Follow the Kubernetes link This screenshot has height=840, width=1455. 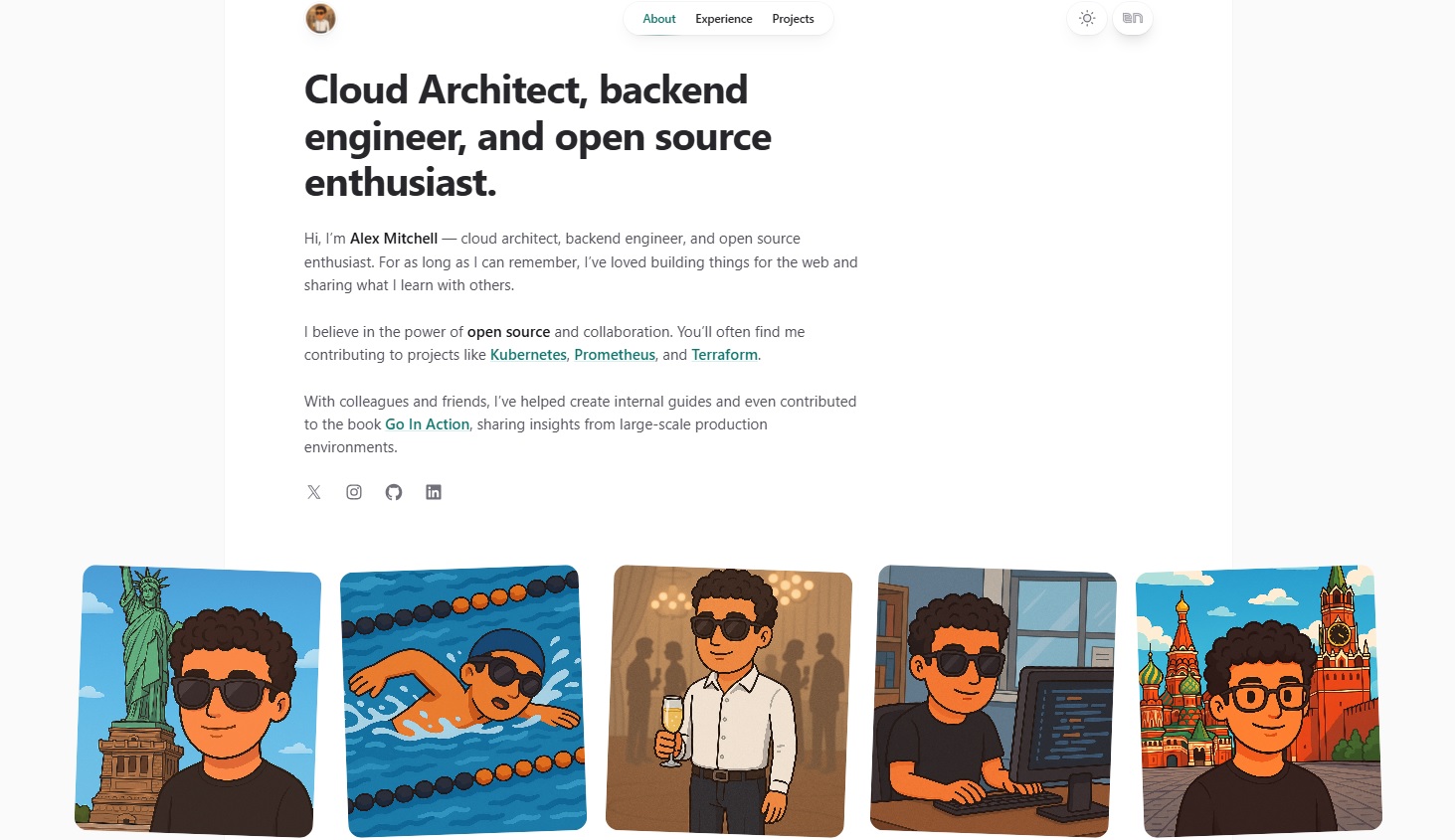click(x=528, y=355)
